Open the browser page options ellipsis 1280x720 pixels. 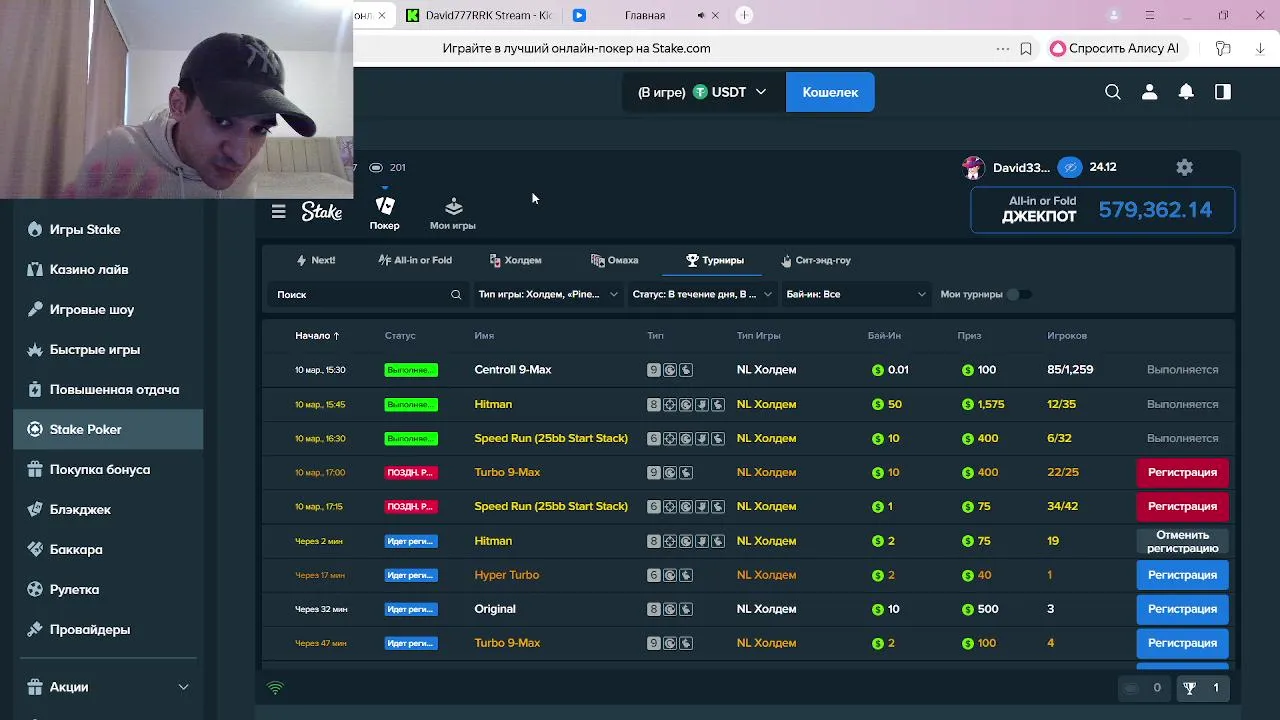pos(1003,48)
